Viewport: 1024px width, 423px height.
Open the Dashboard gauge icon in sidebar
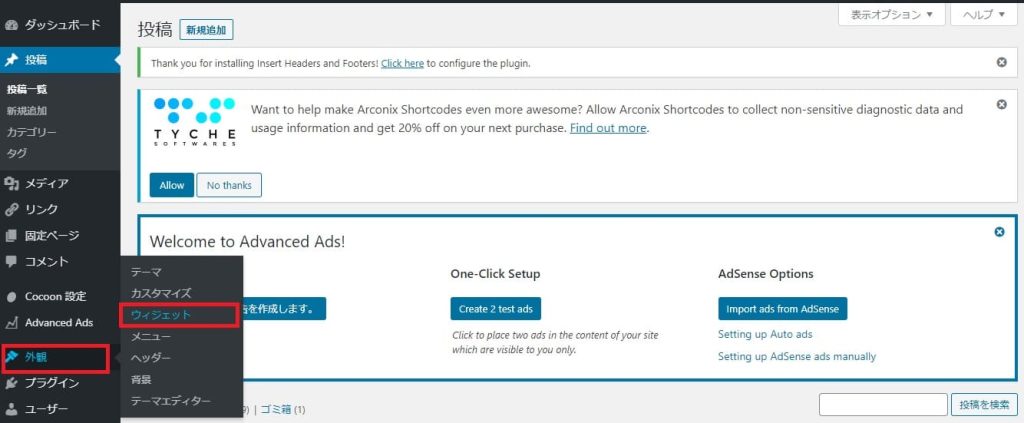[x=10, y=25]
